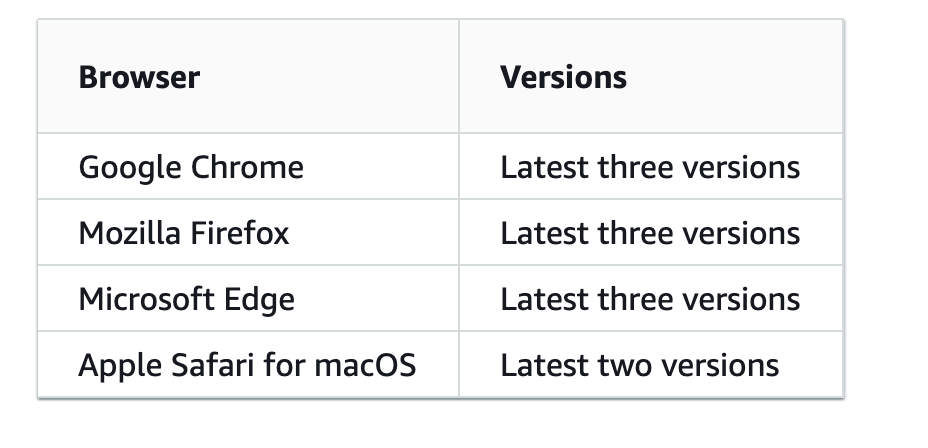Click the word Edge in the table
The image size is (928, 448).
[250, 300]
